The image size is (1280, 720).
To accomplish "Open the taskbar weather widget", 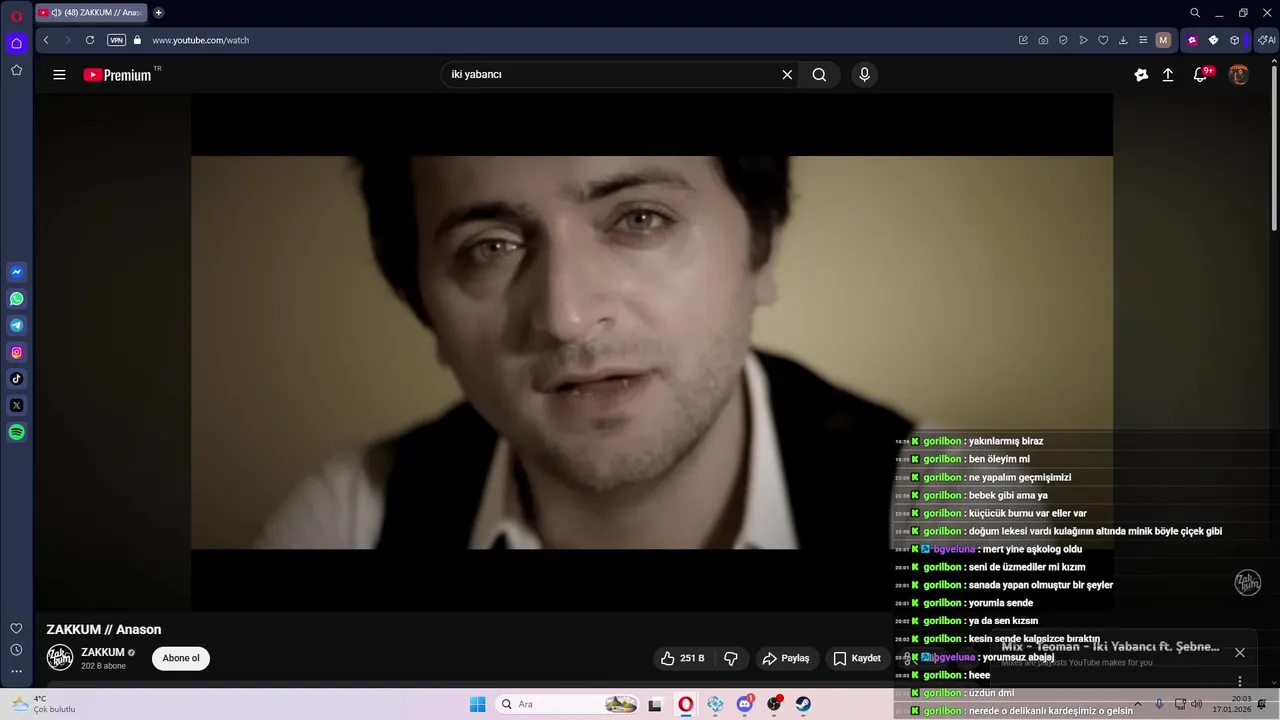I will (x=43, y=704).
